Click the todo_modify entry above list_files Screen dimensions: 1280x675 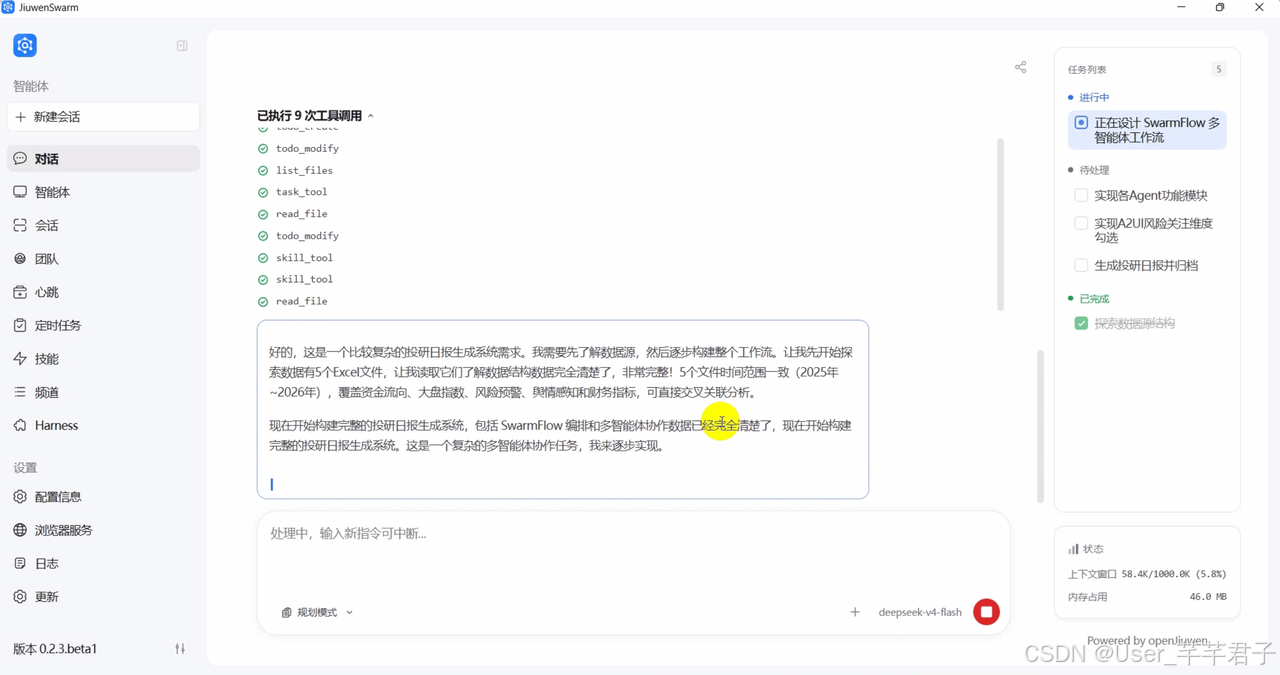pos(307,148)
